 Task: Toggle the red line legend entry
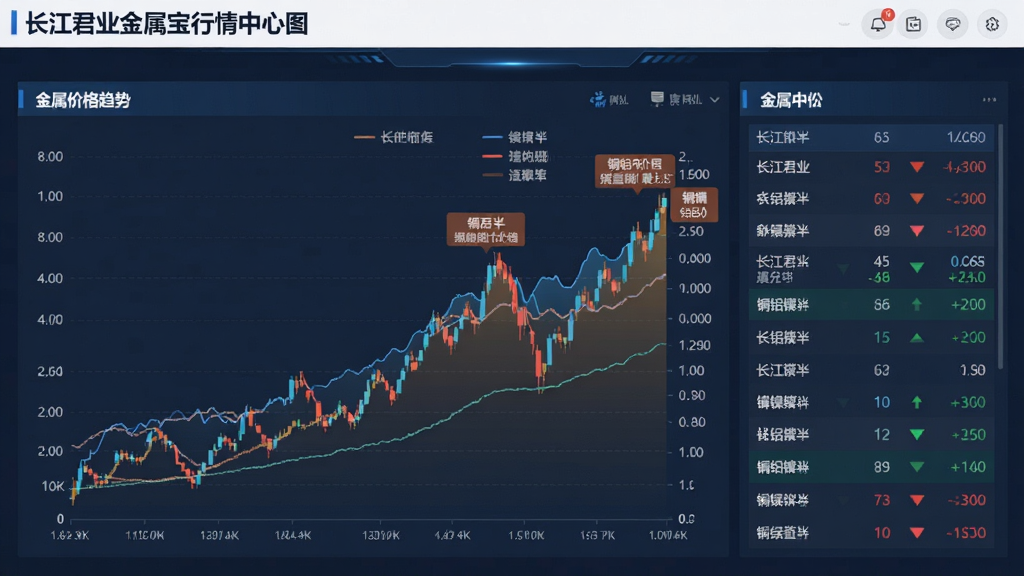coord(515,156)
